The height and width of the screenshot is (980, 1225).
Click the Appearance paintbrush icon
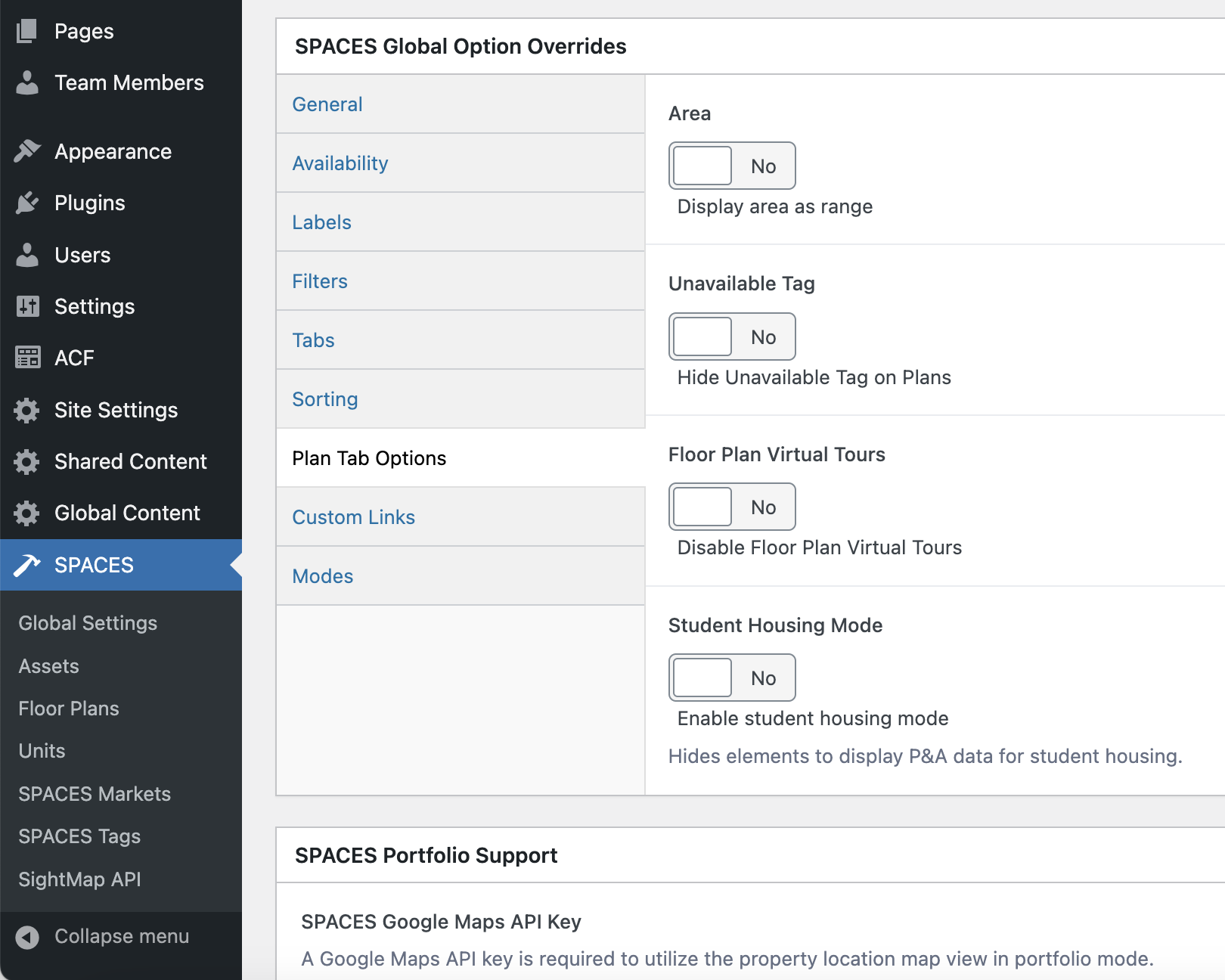click(x=26, y=151)
